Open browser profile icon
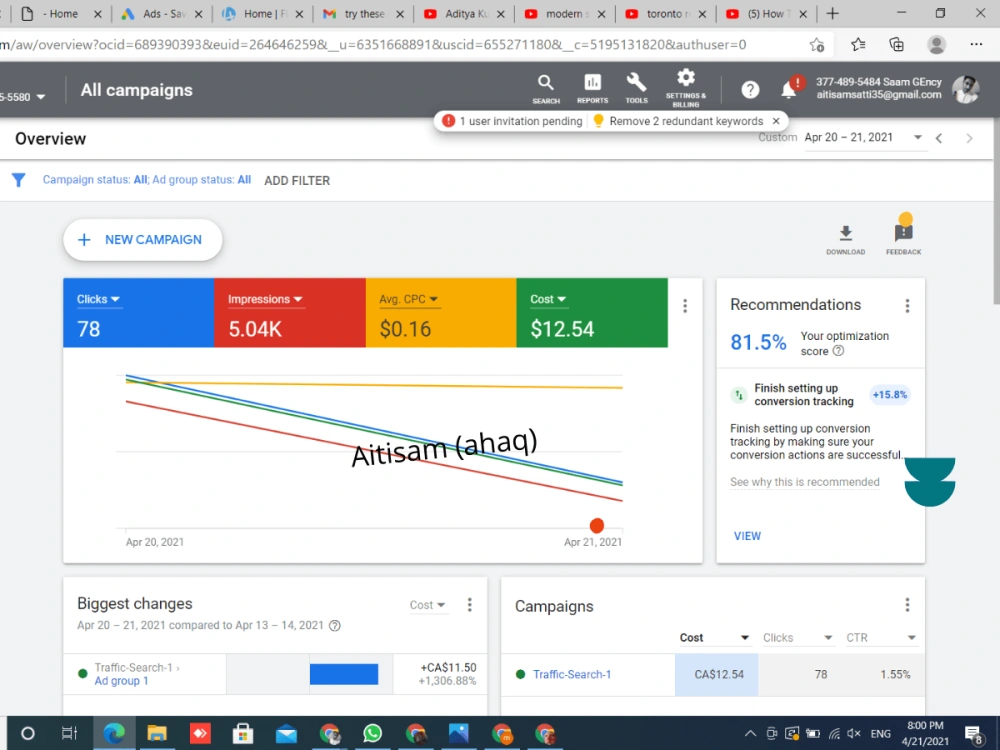This screenshot has height=750, width=1000. pyautogui.click(x=936, y=44)
